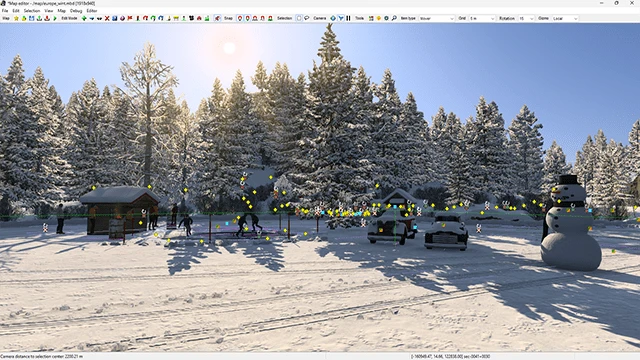The height and width of the screenshot is (360, 640).
Task: Click the red X delete item icon
Action: click(x=107, y=18)
